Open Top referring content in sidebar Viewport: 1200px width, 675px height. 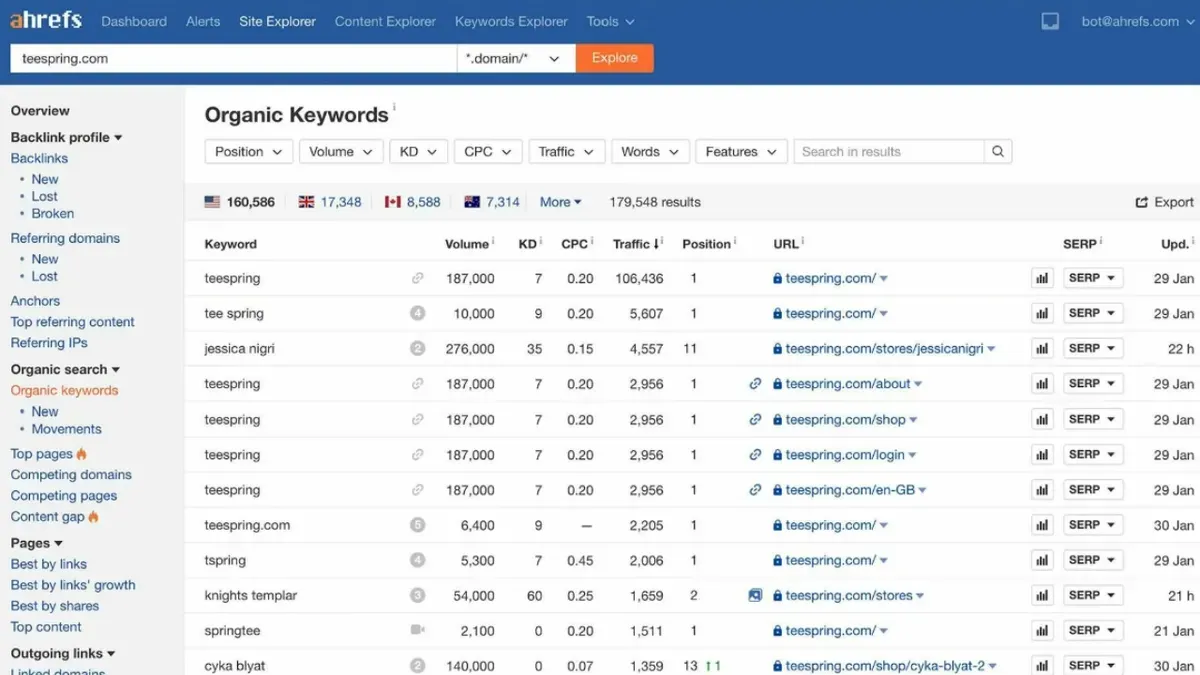coord(72,322)
